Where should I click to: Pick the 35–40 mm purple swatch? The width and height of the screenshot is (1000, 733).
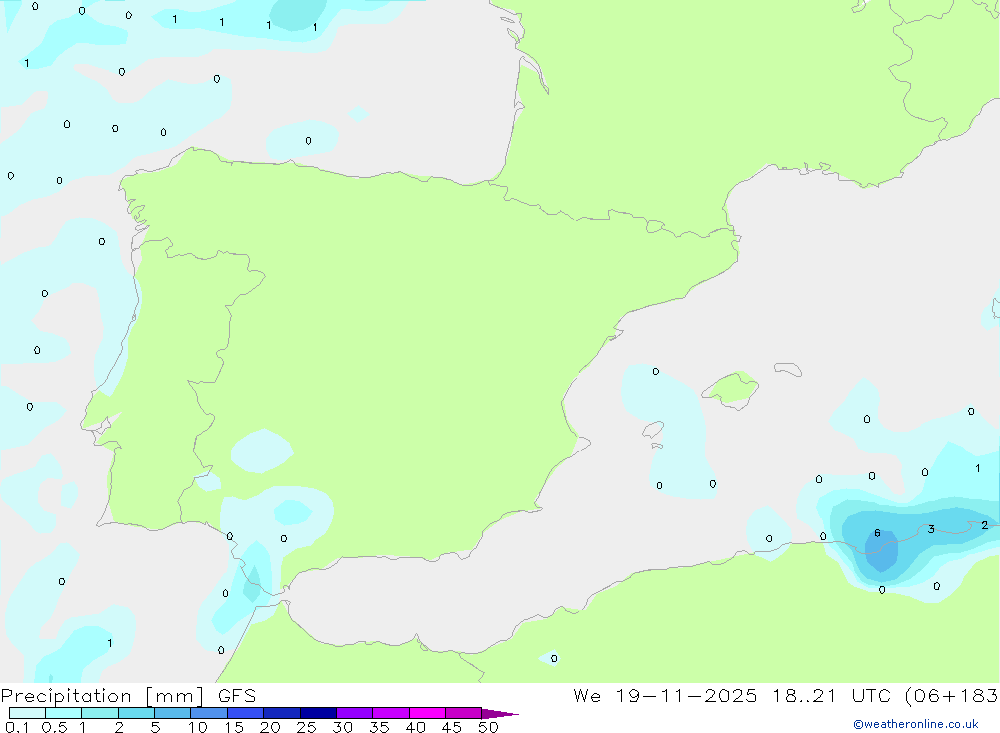pyautogui.click(x=391, y=713)
